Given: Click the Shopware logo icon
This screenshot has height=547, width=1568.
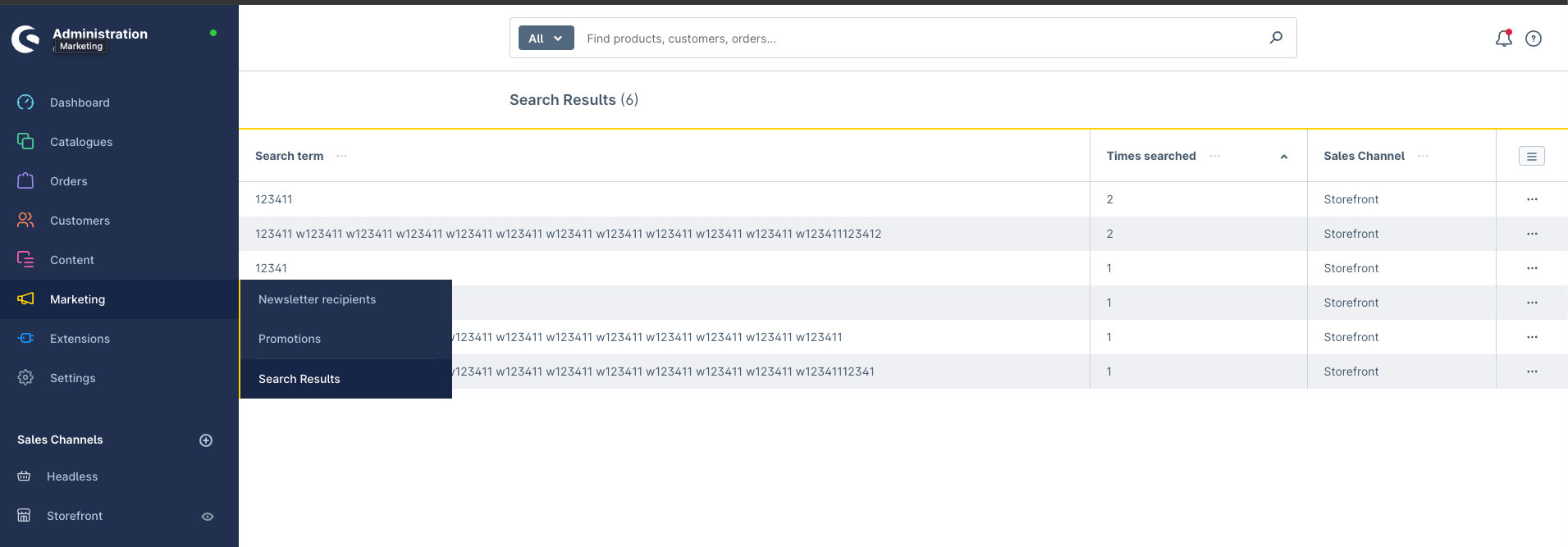Looking at the screenshot, I should (26, 39).
